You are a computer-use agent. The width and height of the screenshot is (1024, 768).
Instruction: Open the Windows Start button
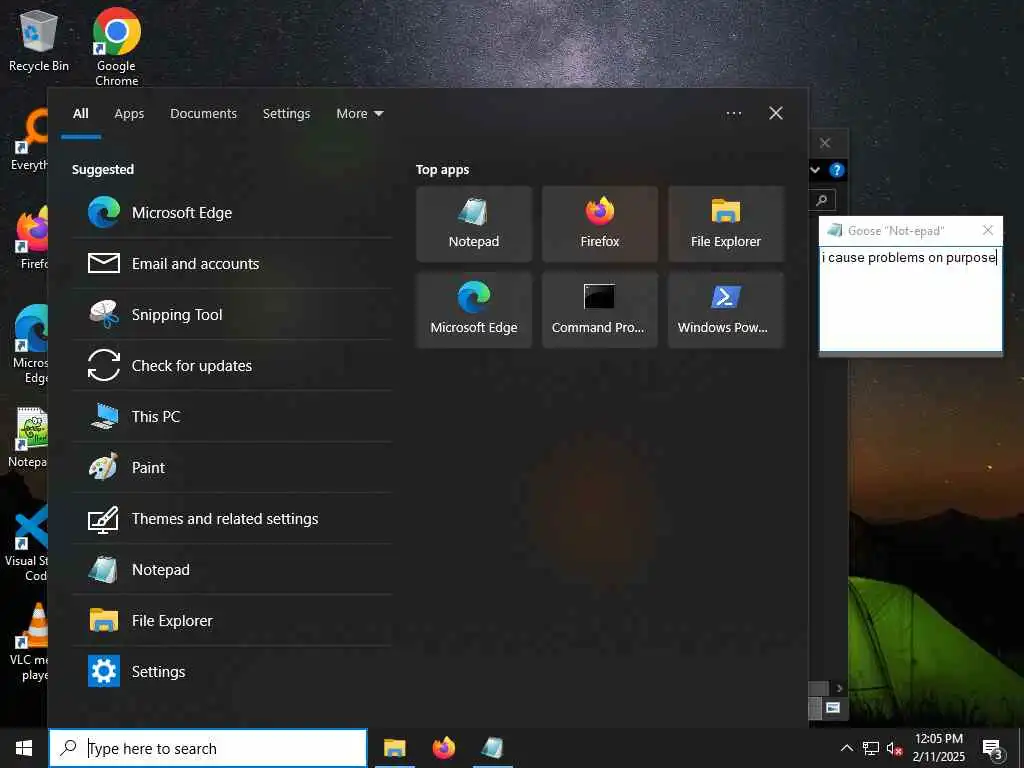[24, 748]
